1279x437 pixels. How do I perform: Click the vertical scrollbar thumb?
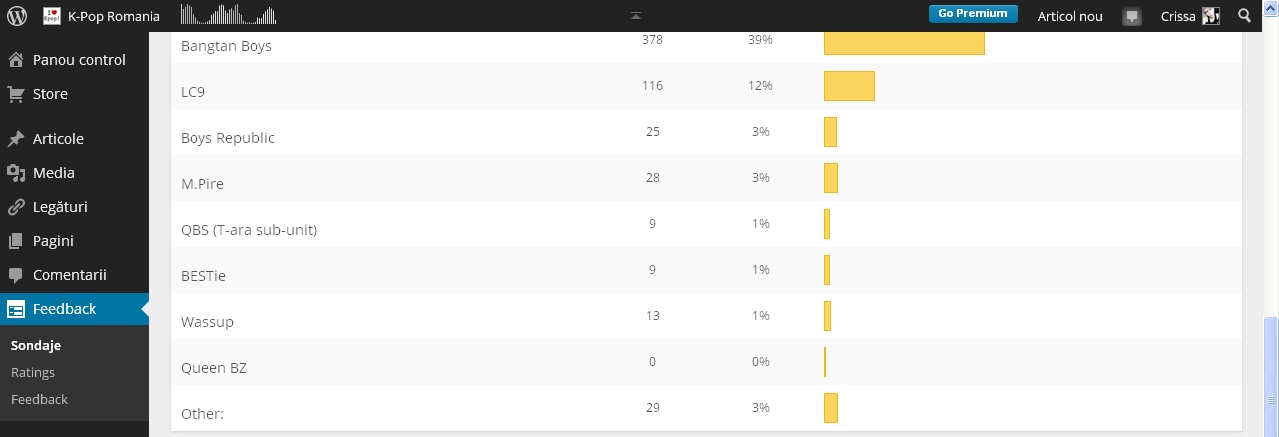coord(1270,374)
